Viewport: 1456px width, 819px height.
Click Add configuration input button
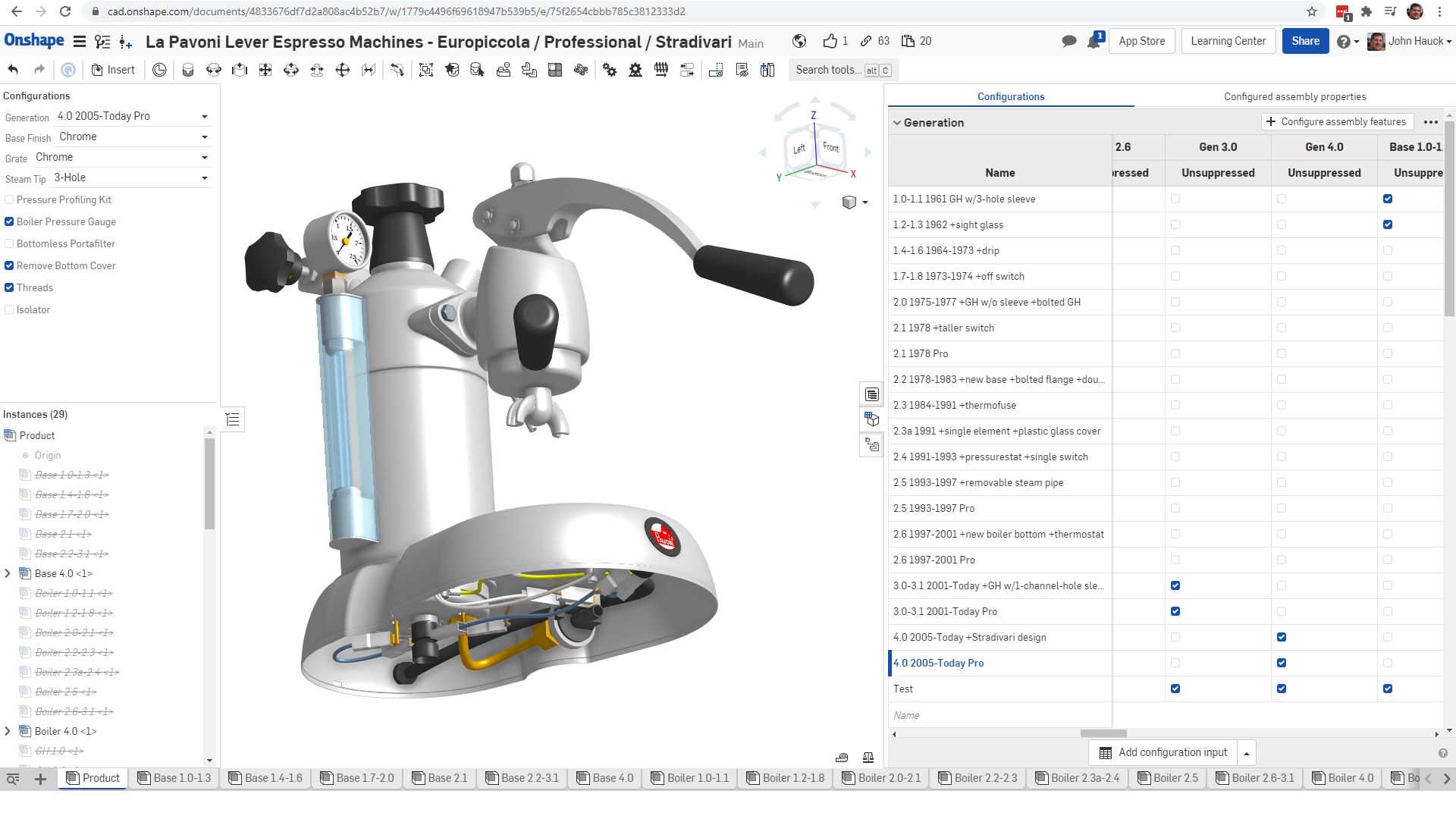(x=1163, y=753)
